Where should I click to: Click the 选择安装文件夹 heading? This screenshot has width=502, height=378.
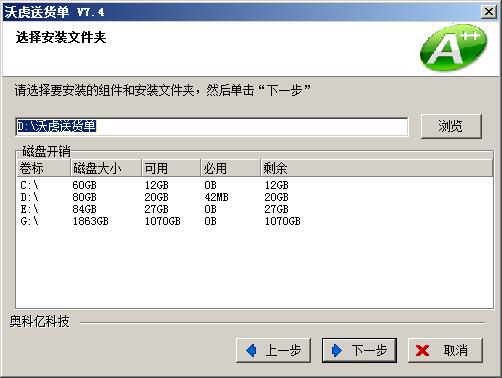61,37
